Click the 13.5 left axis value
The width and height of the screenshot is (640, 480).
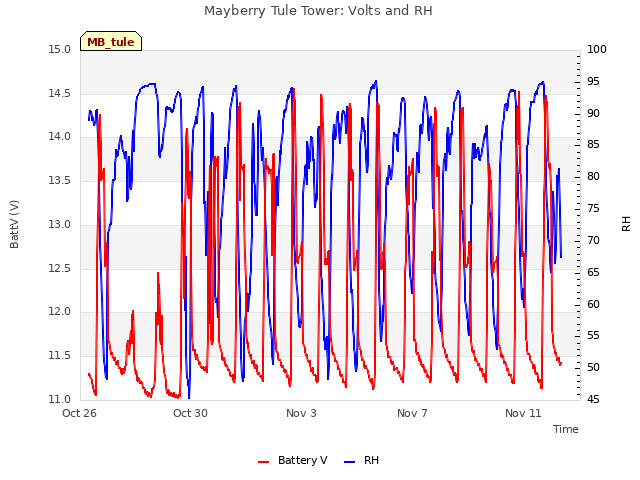(x=60, y=180)
